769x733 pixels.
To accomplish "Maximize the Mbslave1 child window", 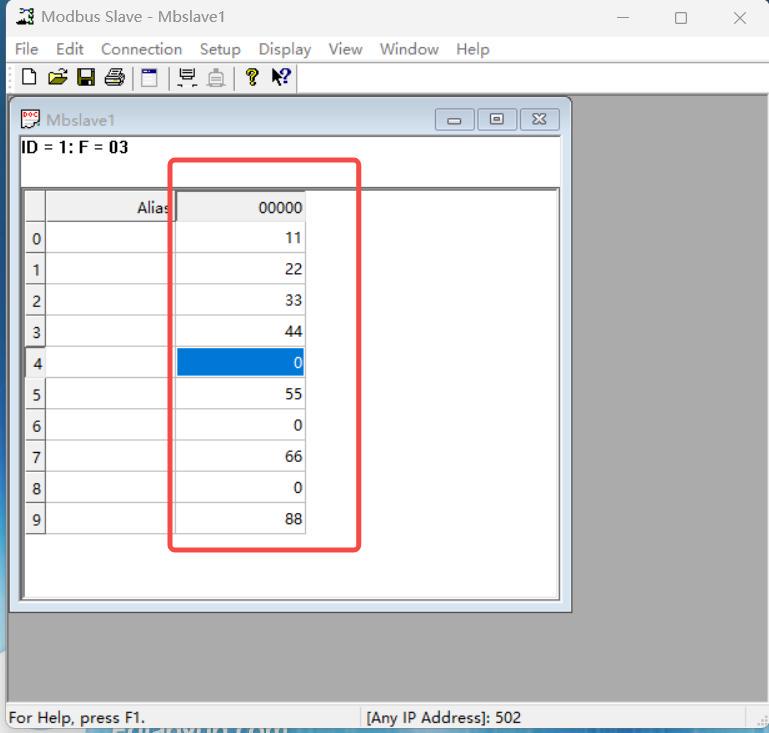I will pyautogui.click(x=497, y=120).
